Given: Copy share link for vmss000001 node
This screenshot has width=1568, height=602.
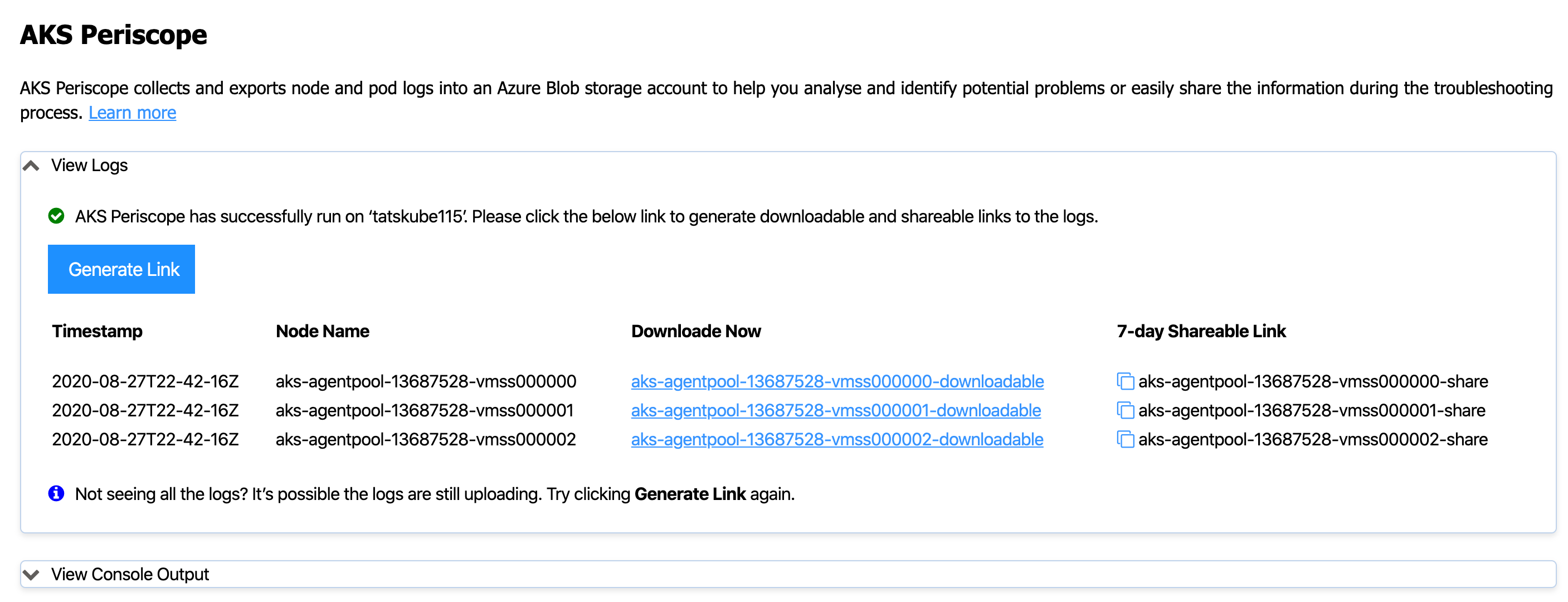Looking at the screenshot, I should (1125, 411).
